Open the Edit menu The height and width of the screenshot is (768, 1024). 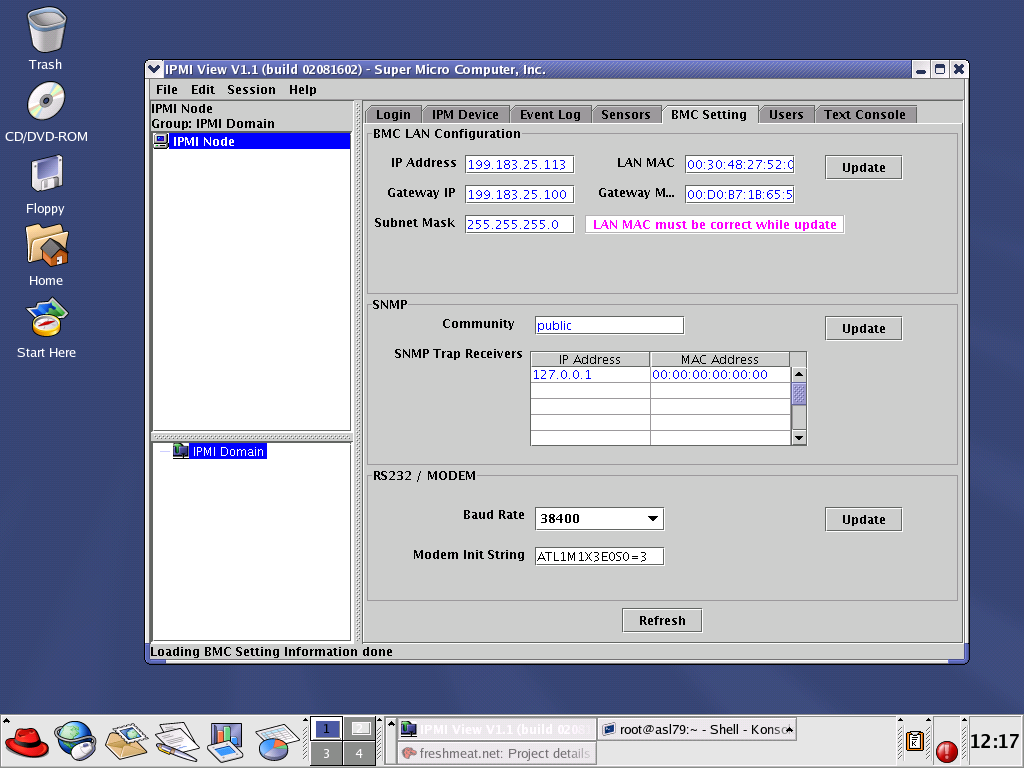(x=202, y=89)
